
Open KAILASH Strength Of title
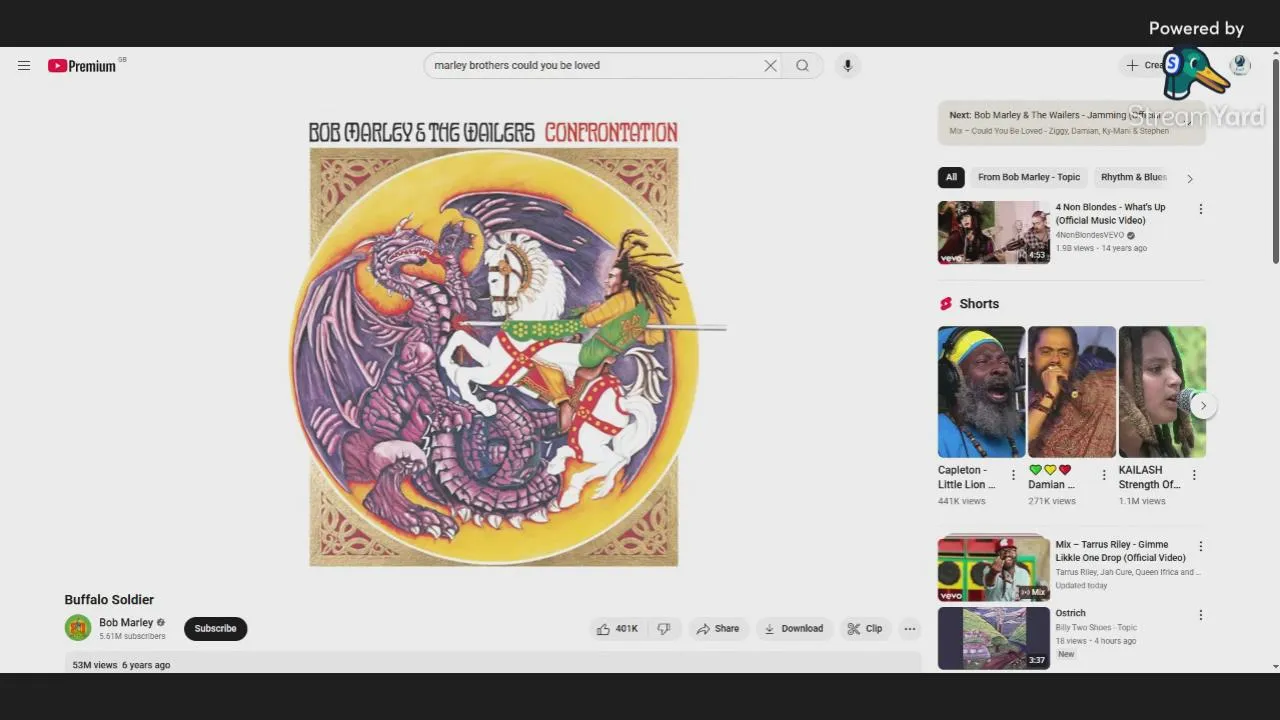point(1149,477)
